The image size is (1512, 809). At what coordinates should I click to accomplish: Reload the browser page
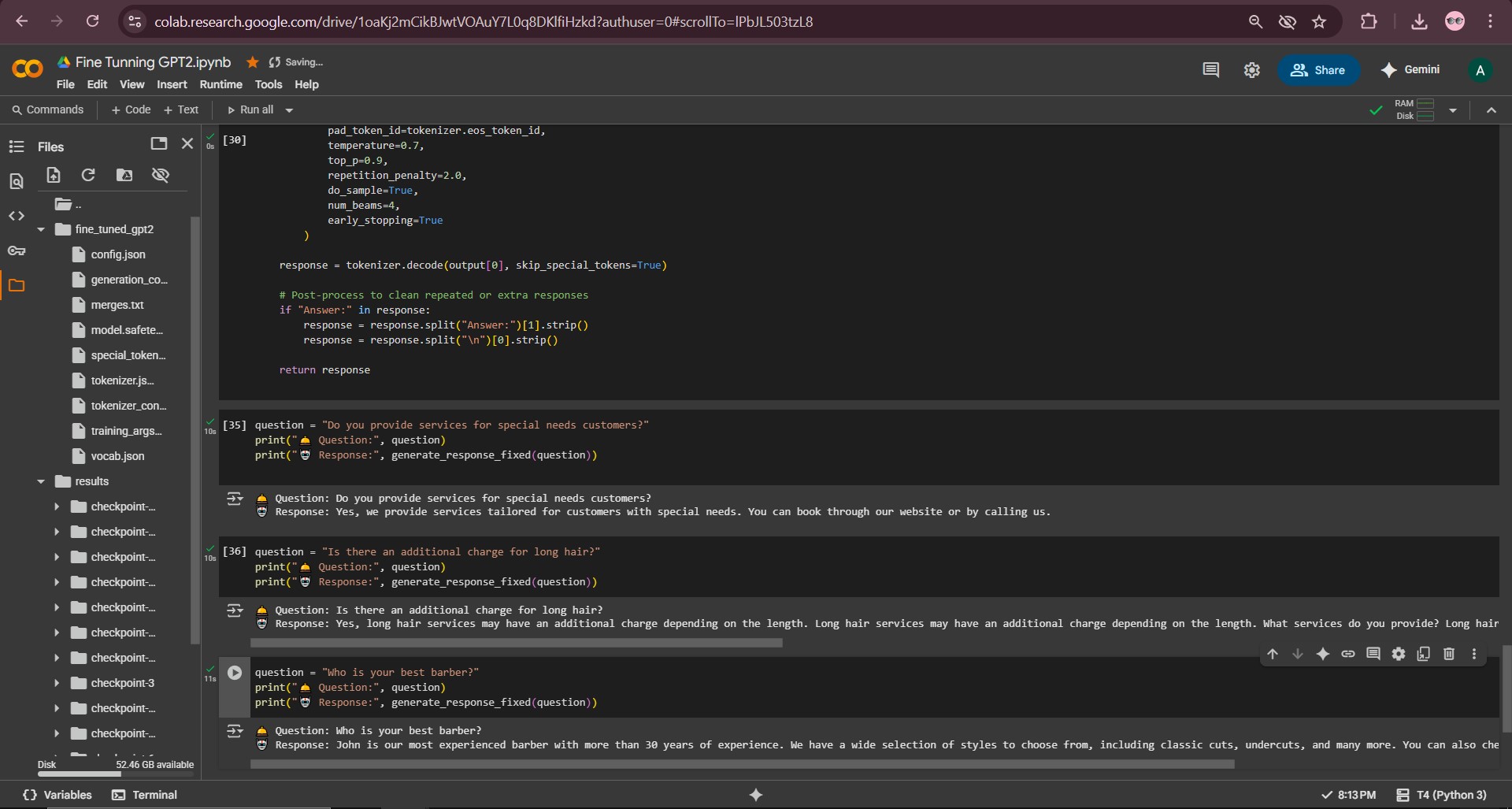[x=92, y=21]
